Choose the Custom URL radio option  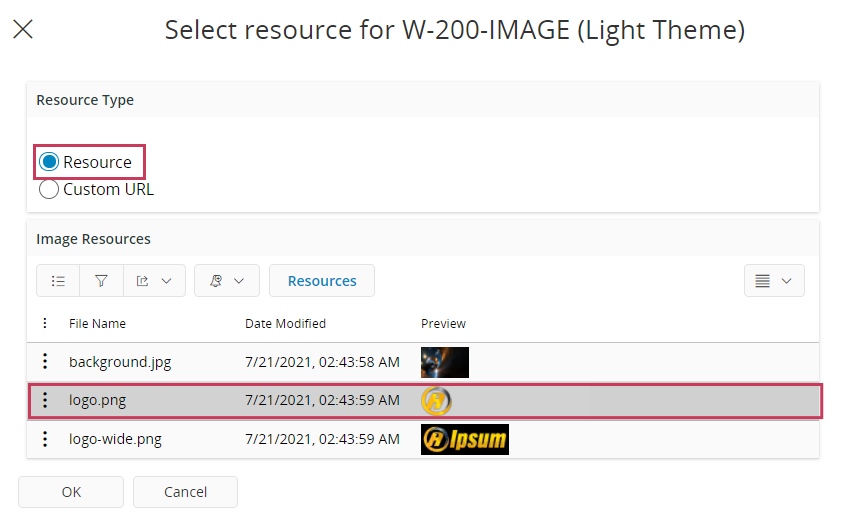(x=49, y=189)
